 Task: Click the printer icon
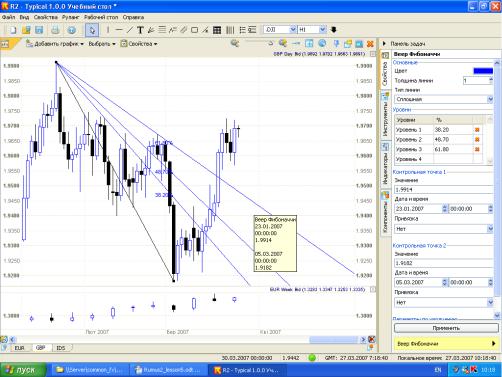[x=55, y=30]
